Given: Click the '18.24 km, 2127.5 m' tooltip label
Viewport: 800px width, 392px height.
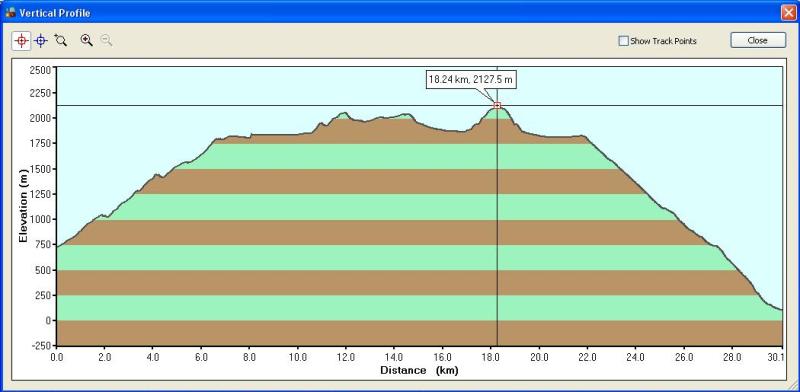Looking at the screenshot, I should coord(470,80).
